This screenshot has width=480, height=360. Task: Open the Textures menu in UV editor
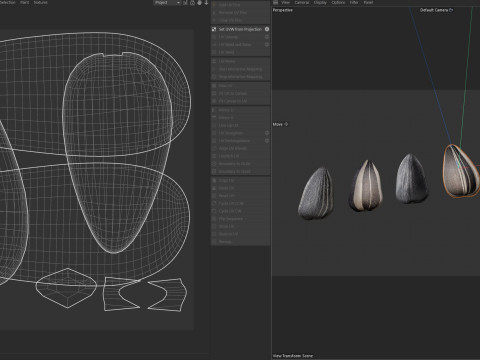coord(40,2)
